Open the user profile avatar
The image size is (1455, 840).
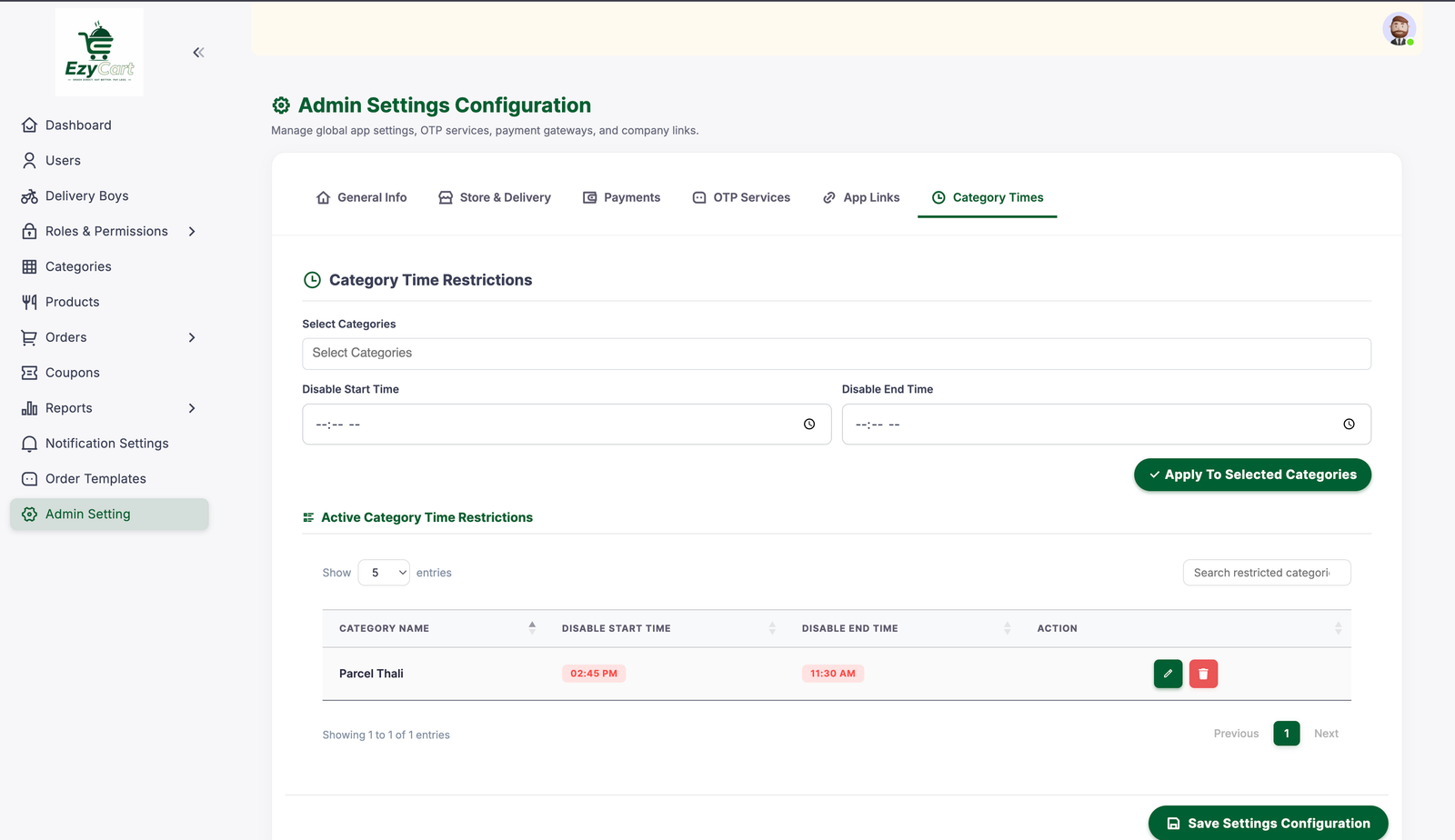(1399, 29)
